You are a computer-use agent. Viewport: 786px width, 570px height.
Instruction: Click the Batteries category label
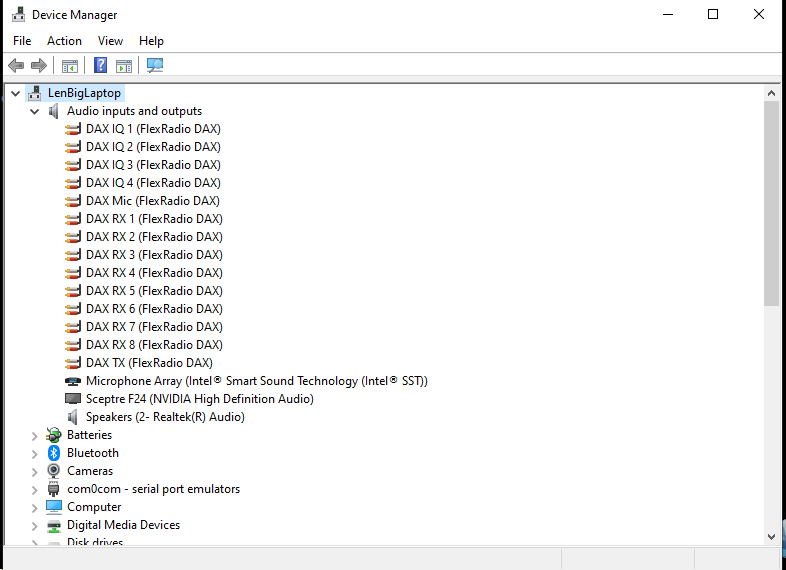pyautogui.click(x=89, y=435)
